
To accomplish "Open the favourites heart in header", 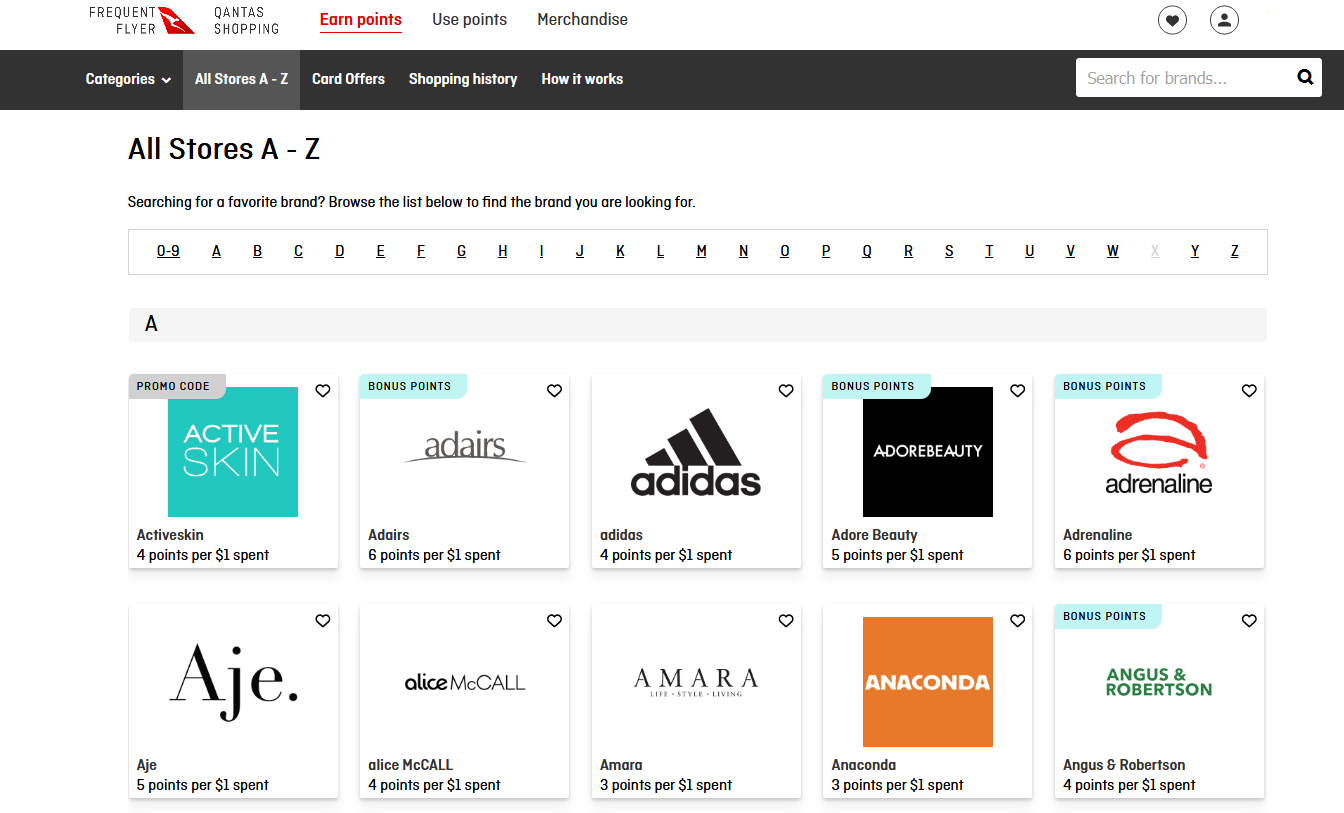I will [1172, 20].
